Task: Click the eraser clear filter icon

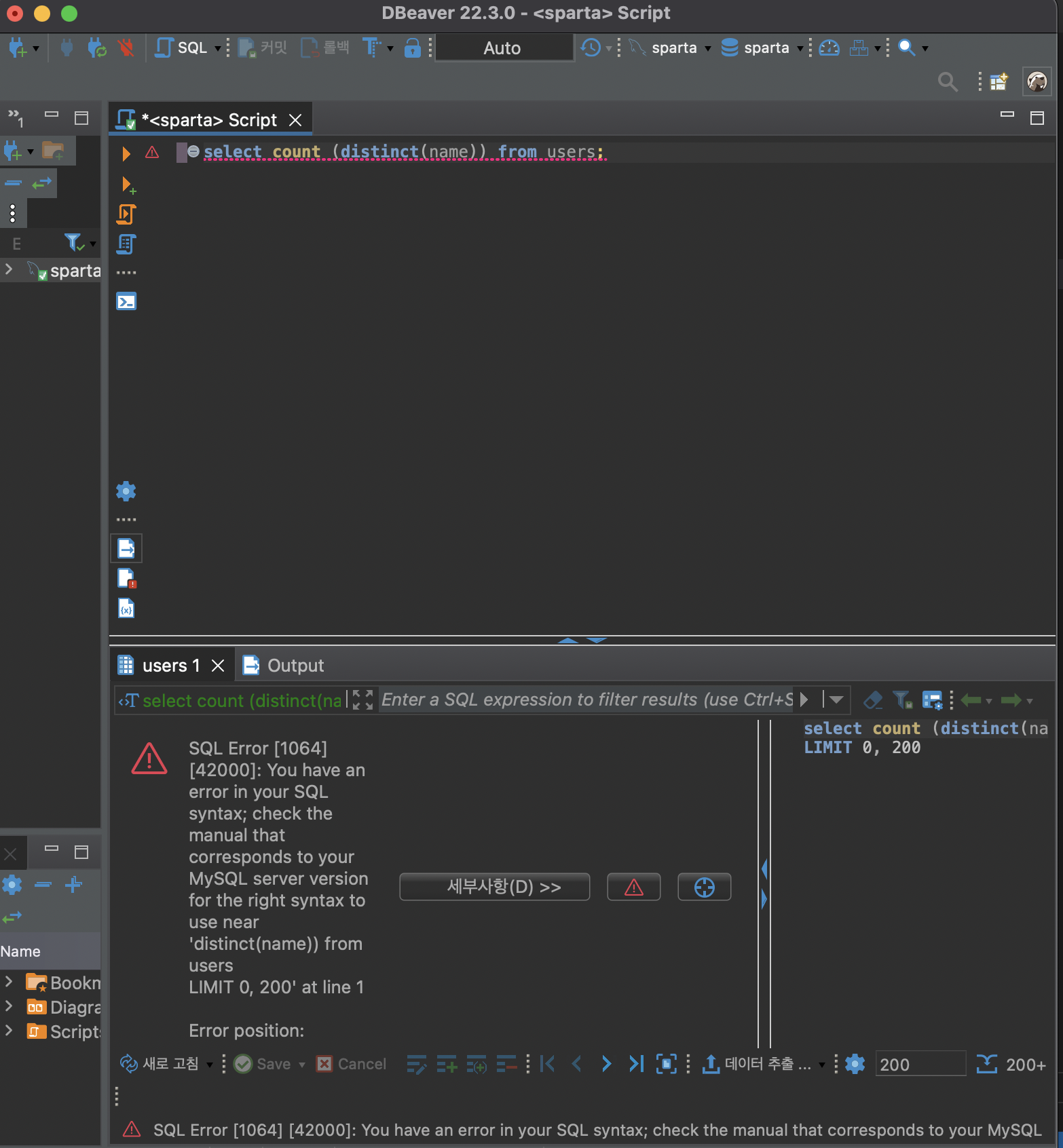Action: 873,700
